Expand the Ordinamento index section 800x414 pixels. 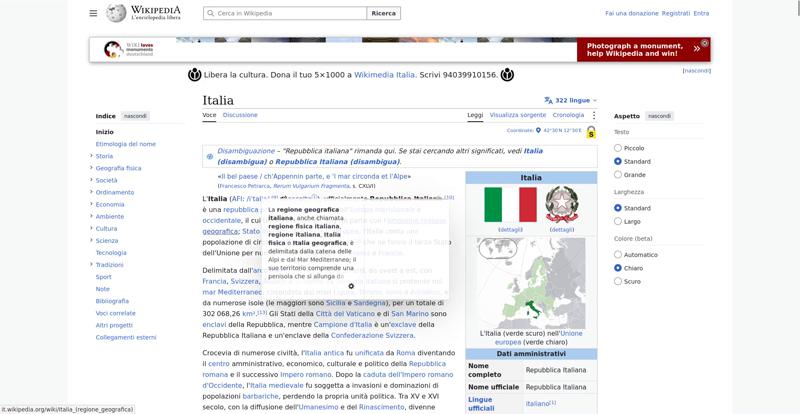click(91, 192)
